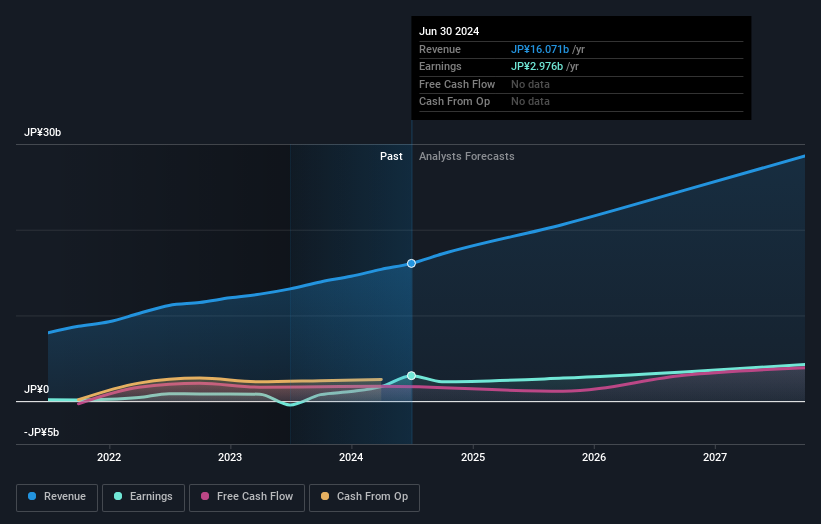
Task: Click the -JP¥5b y-axis label
Action: (x=41, y=432)
